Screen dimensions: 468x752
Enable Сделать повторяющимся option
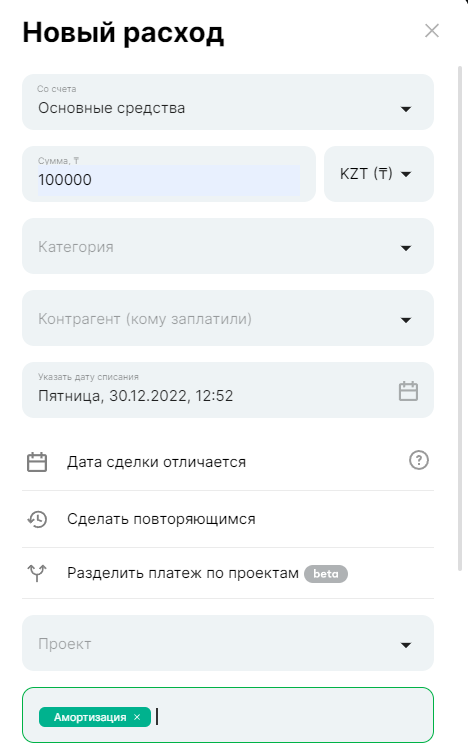point(228,519)
